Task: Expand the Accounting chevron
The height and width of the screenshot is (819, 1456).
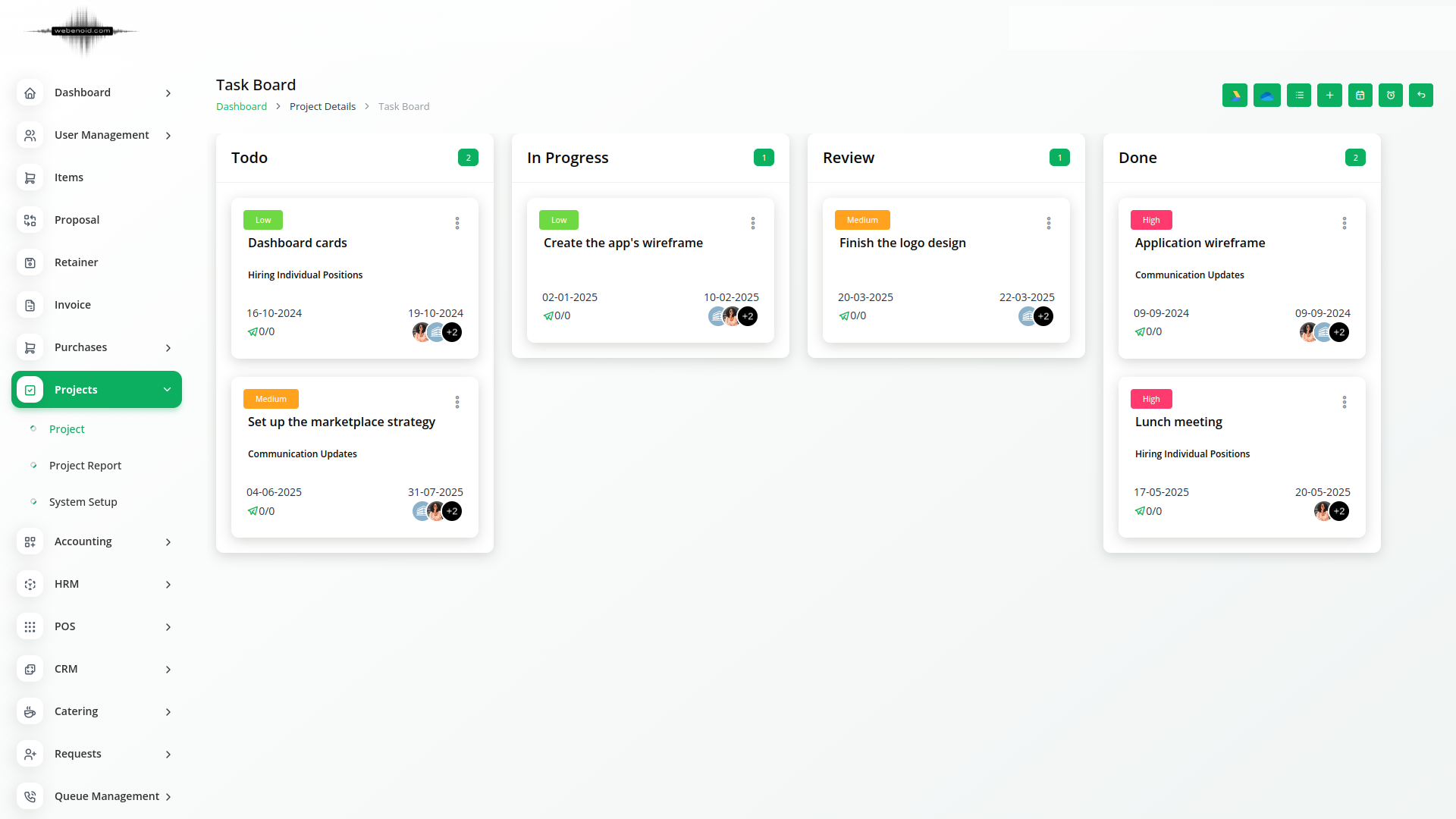Action: click(x=168, y=542)
